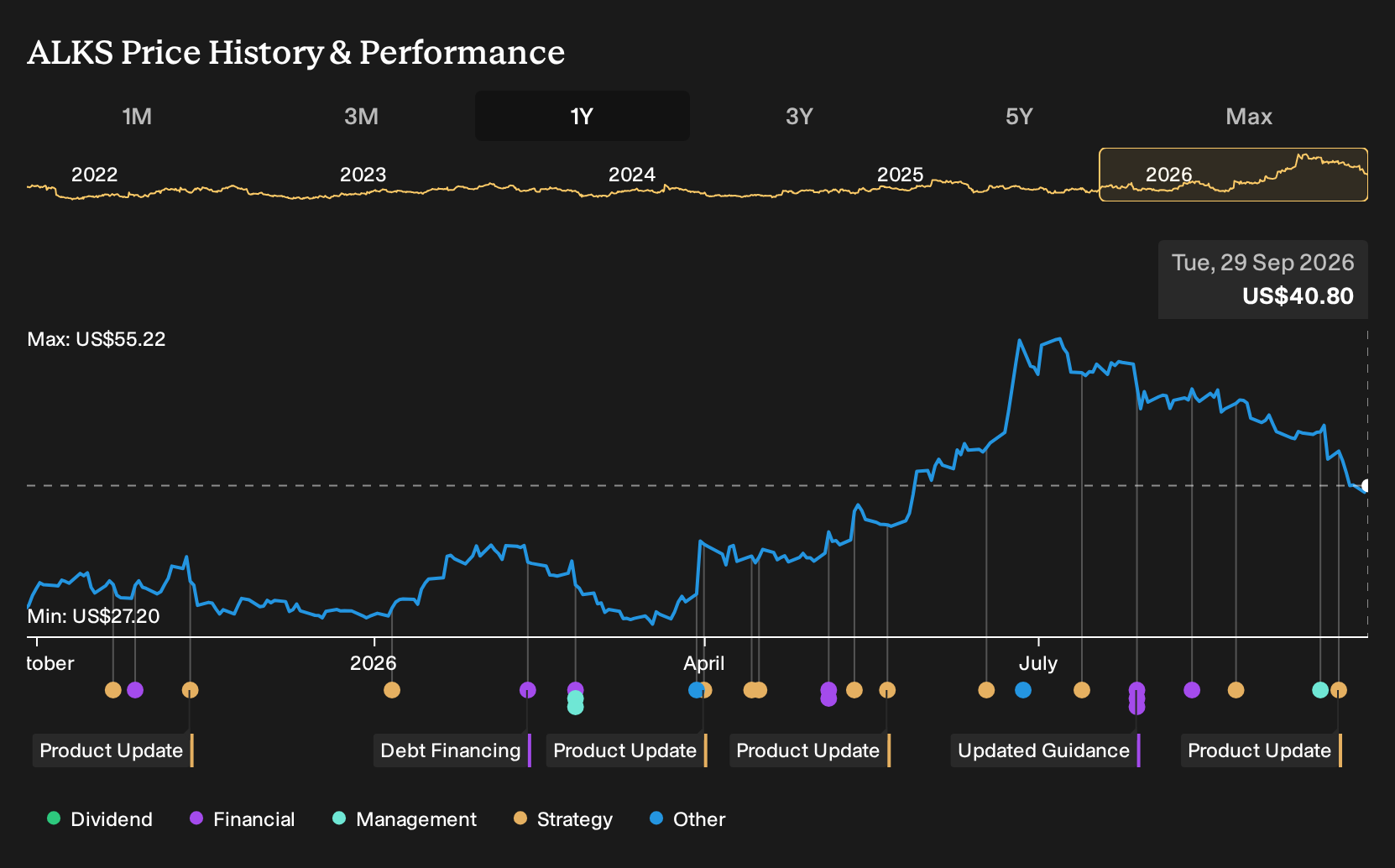
Task: Open the rightmost Product Update label
Action: coord(1262,750)
